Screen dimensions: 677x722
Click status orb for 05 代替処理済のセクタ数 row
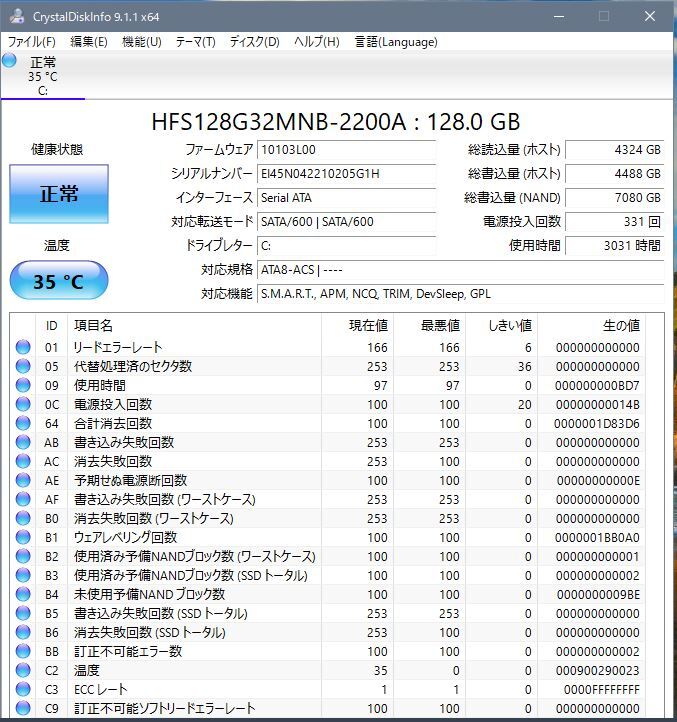point(23,366)
